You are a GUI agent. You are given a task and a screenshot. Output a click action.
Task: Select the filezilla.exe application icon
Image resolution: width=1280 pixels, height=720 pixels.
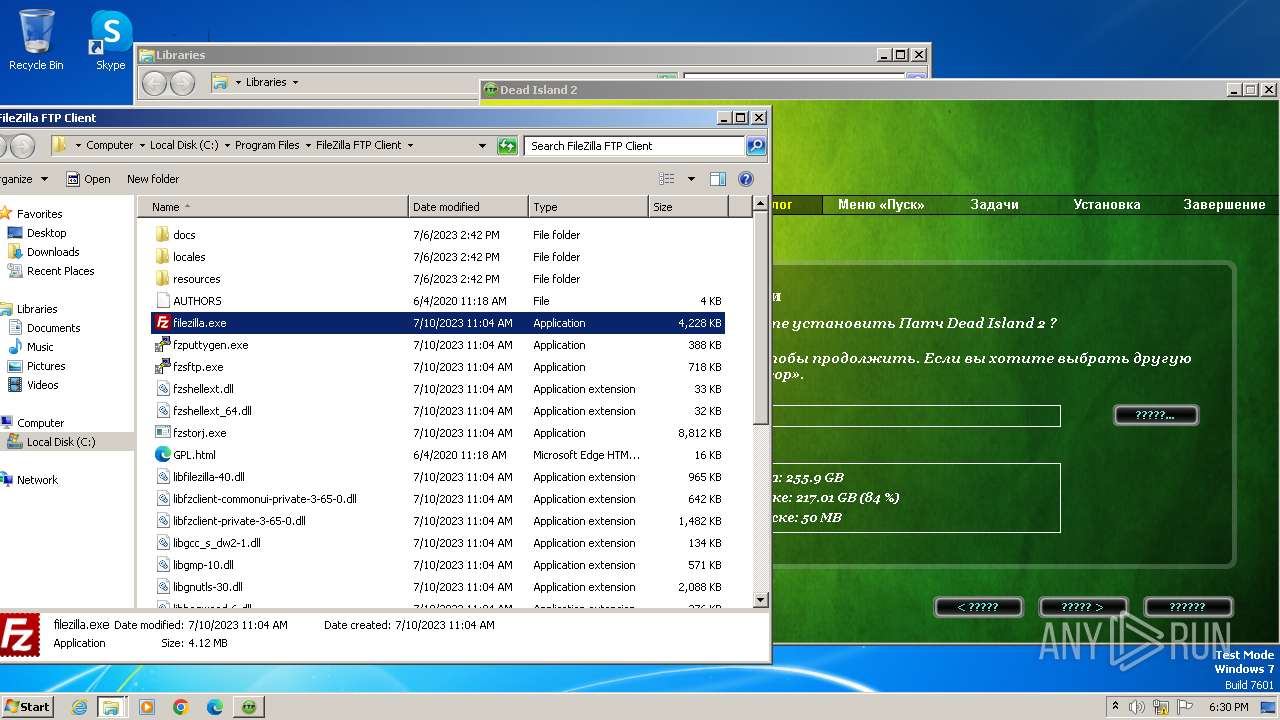(163, 323)
